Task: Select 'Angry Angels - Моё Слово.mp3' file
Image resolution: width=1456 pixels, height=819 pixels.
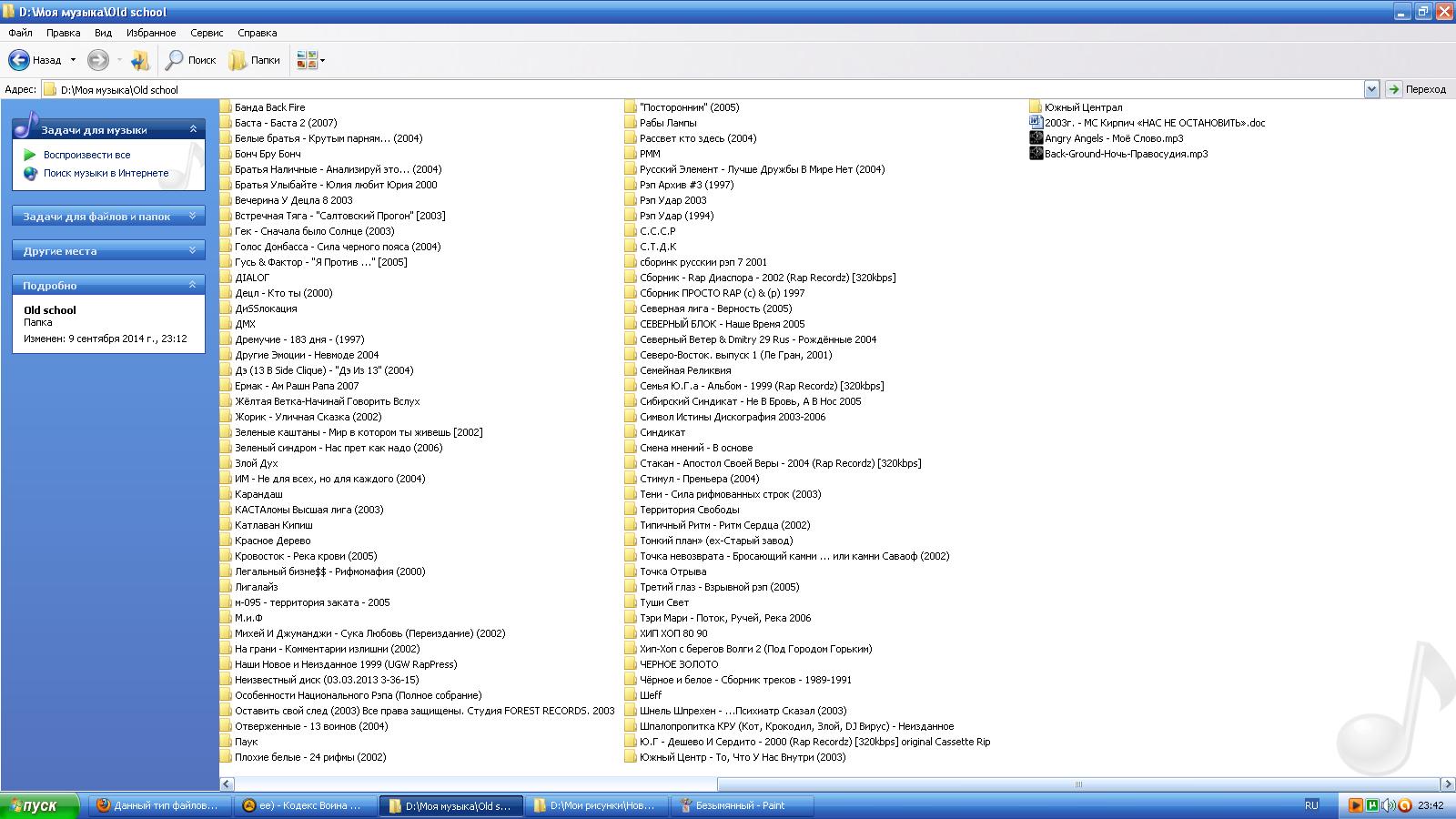Action: pyautogui.click(x=1107, y=138)
